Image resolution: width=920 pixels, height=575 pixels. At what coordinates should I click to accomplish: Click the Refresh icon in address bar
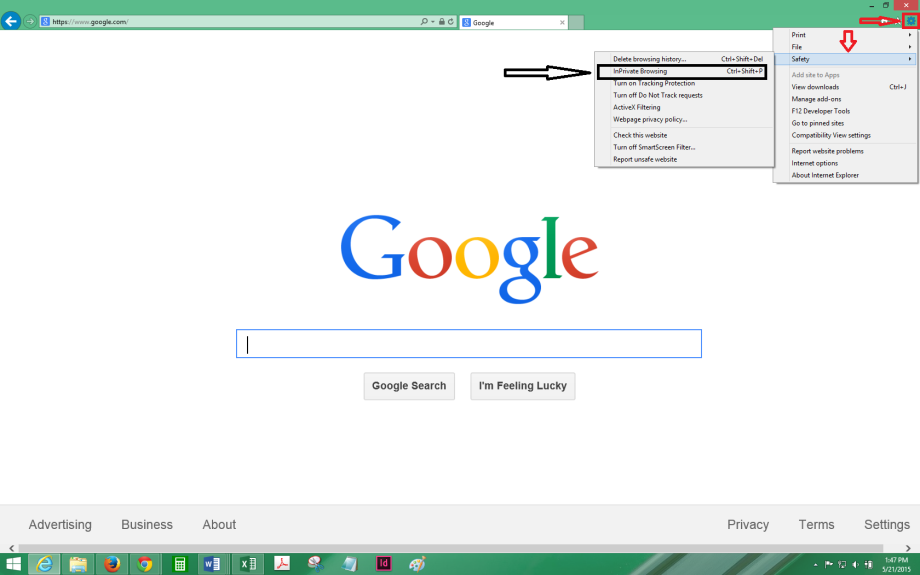point(451,22)
